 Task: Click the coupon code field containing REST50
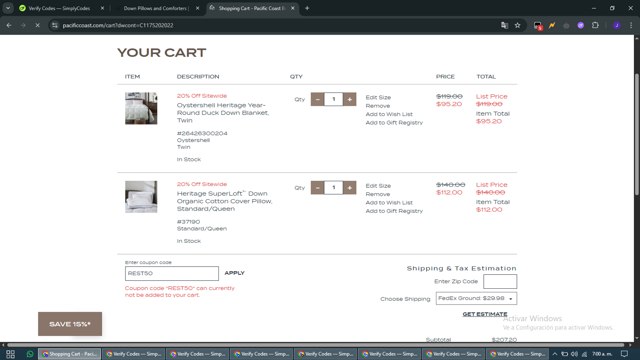tap(171, 273)
